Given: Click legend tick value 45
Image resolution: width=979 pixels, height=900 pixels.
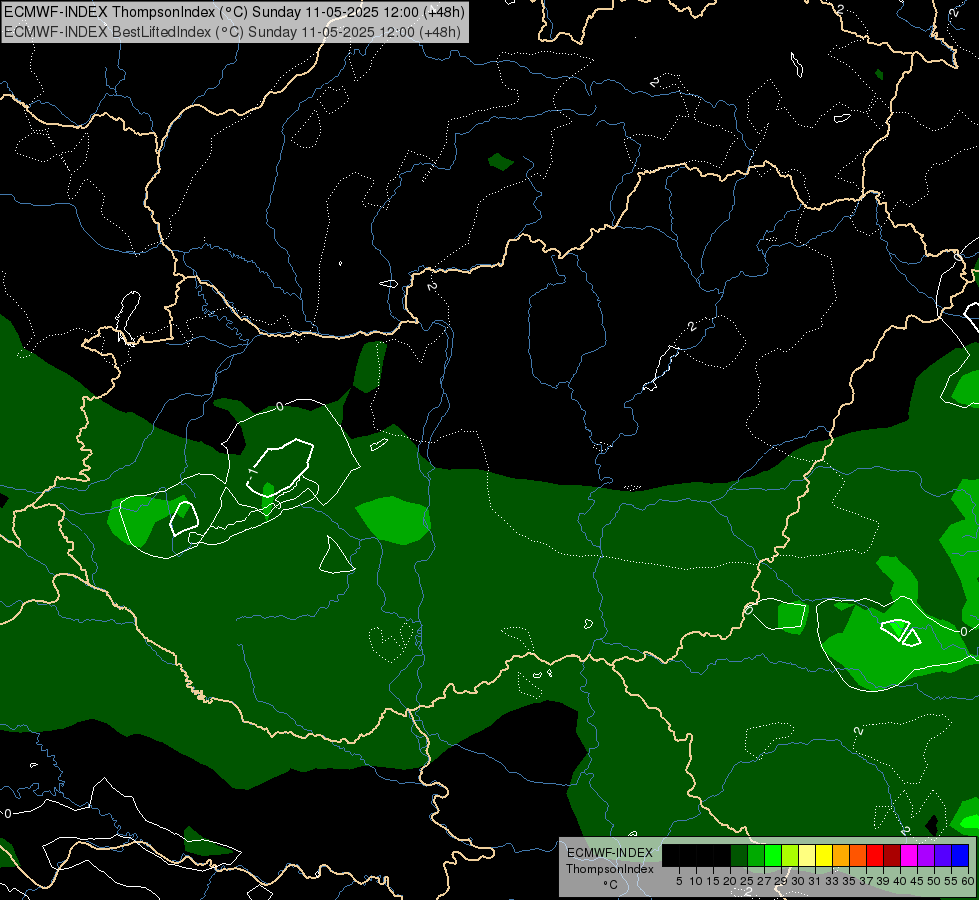Looking at the screenshot, I should 917,881.
